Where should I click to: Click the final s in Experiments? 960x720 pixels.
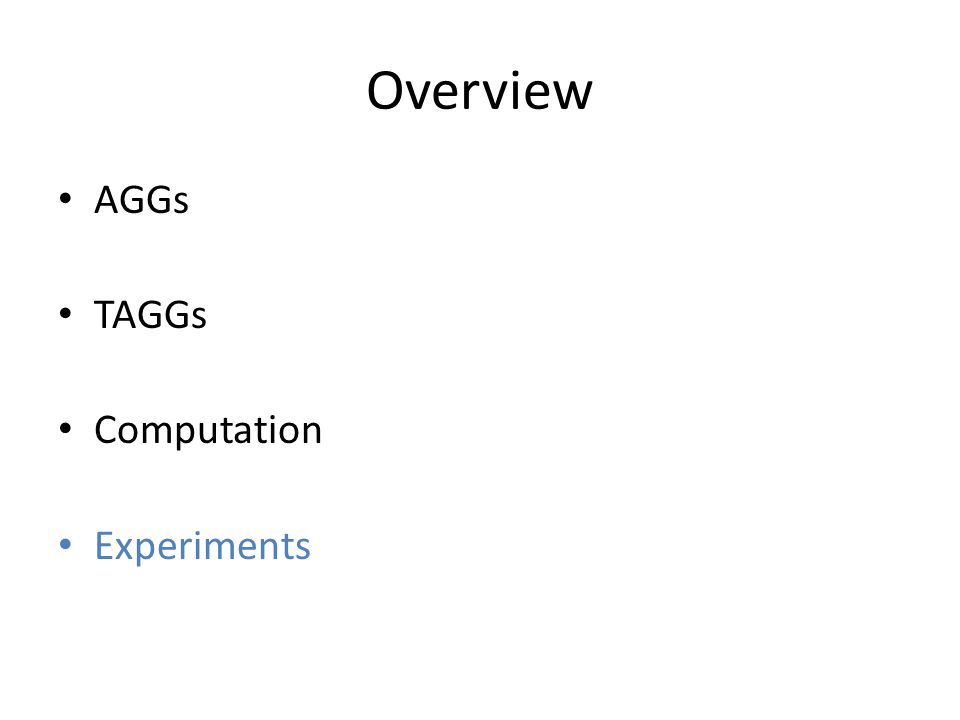click(x=302, y=549)
